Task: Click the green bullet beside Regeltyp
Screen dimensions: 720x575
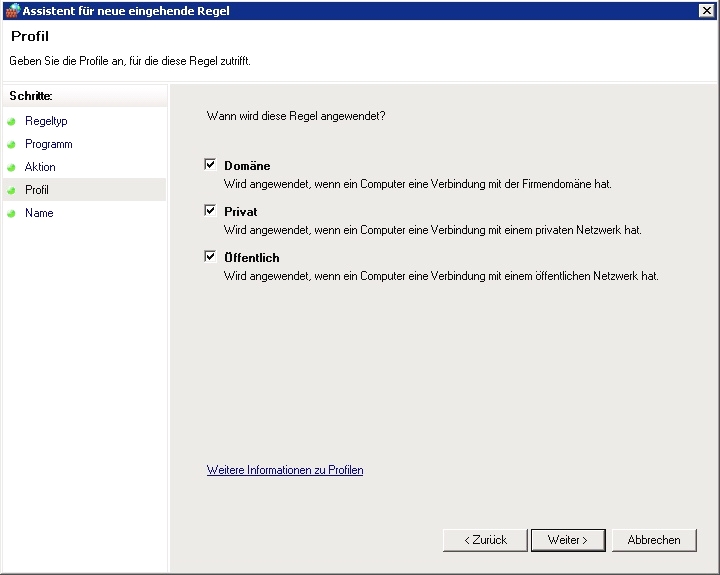Action: tap(12, 121)
